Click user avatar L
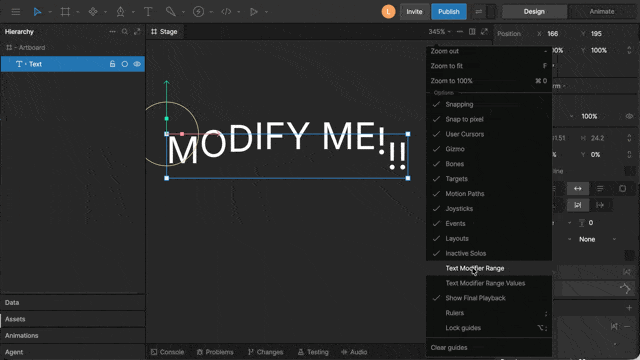The height and width of the screenshot is (360, 640). (388, 11)
